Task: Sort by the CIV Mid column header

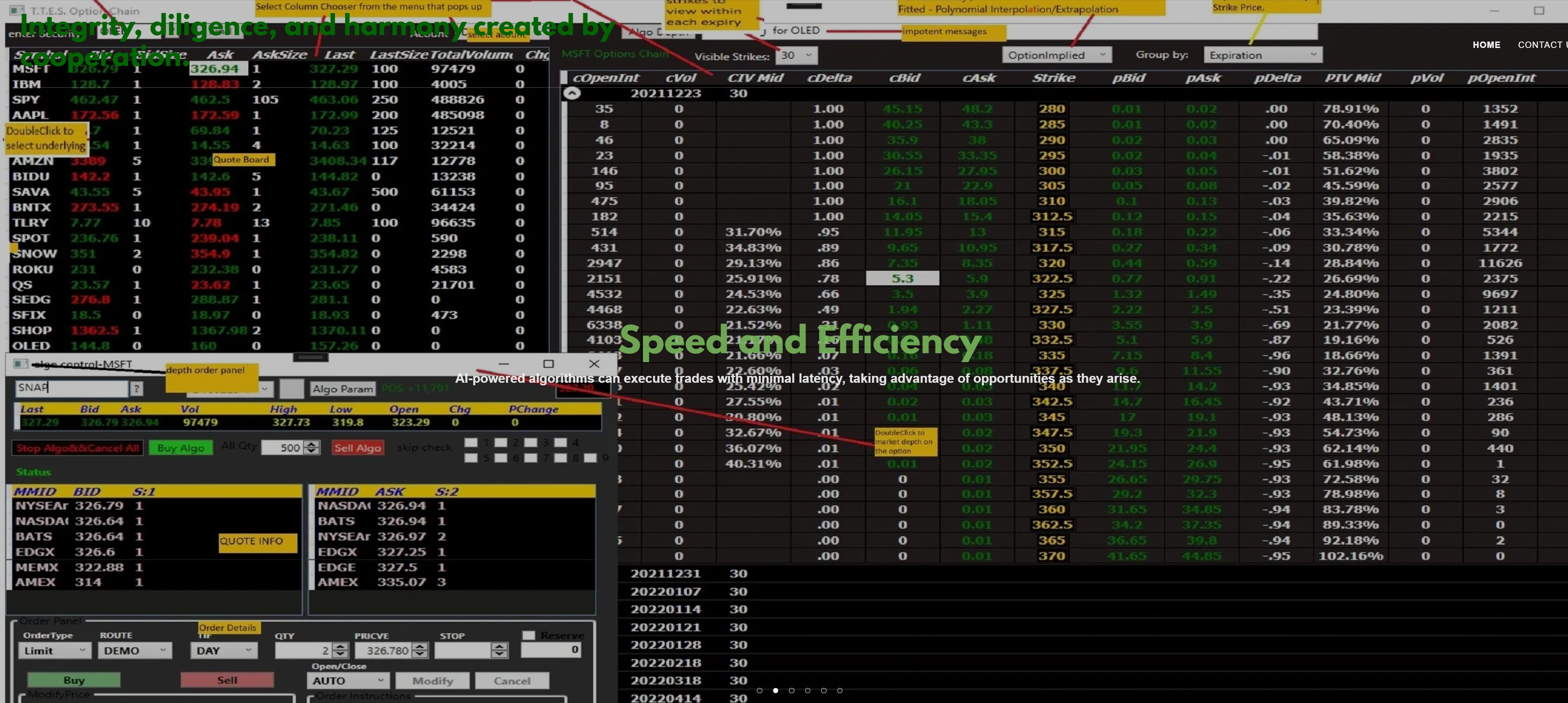Action: pos(755,78)
